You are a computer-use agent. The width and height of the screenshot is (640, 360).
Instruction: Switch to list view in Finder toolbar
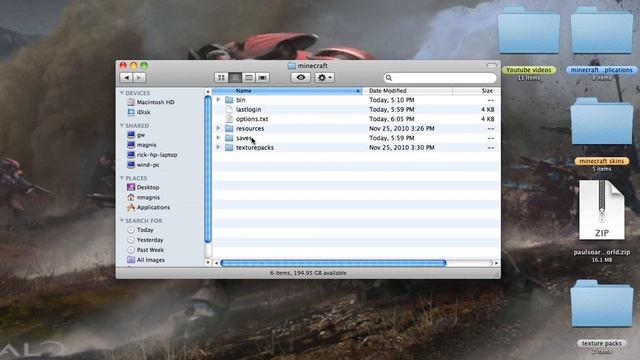tap(235, 78)
